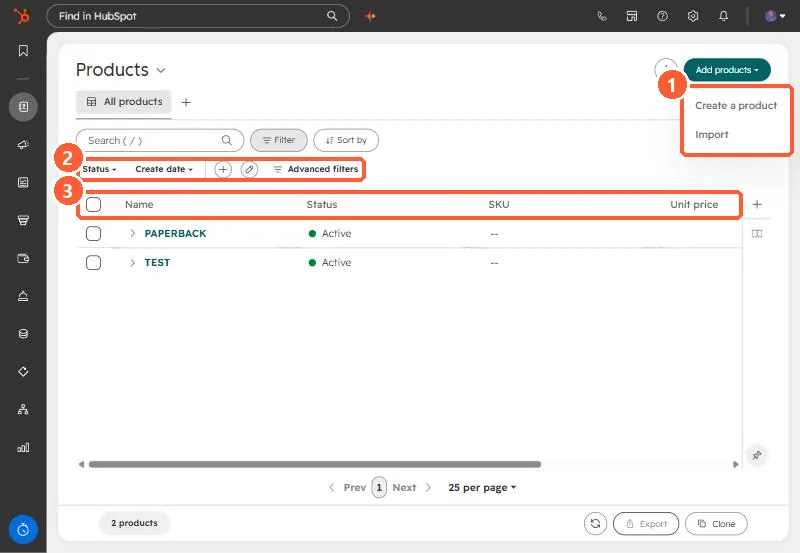Image resolution: width=800 pixels, height=553 pixels.
Task: Expand the PAPERBACK row chevron
Action: tap(132, 233)
